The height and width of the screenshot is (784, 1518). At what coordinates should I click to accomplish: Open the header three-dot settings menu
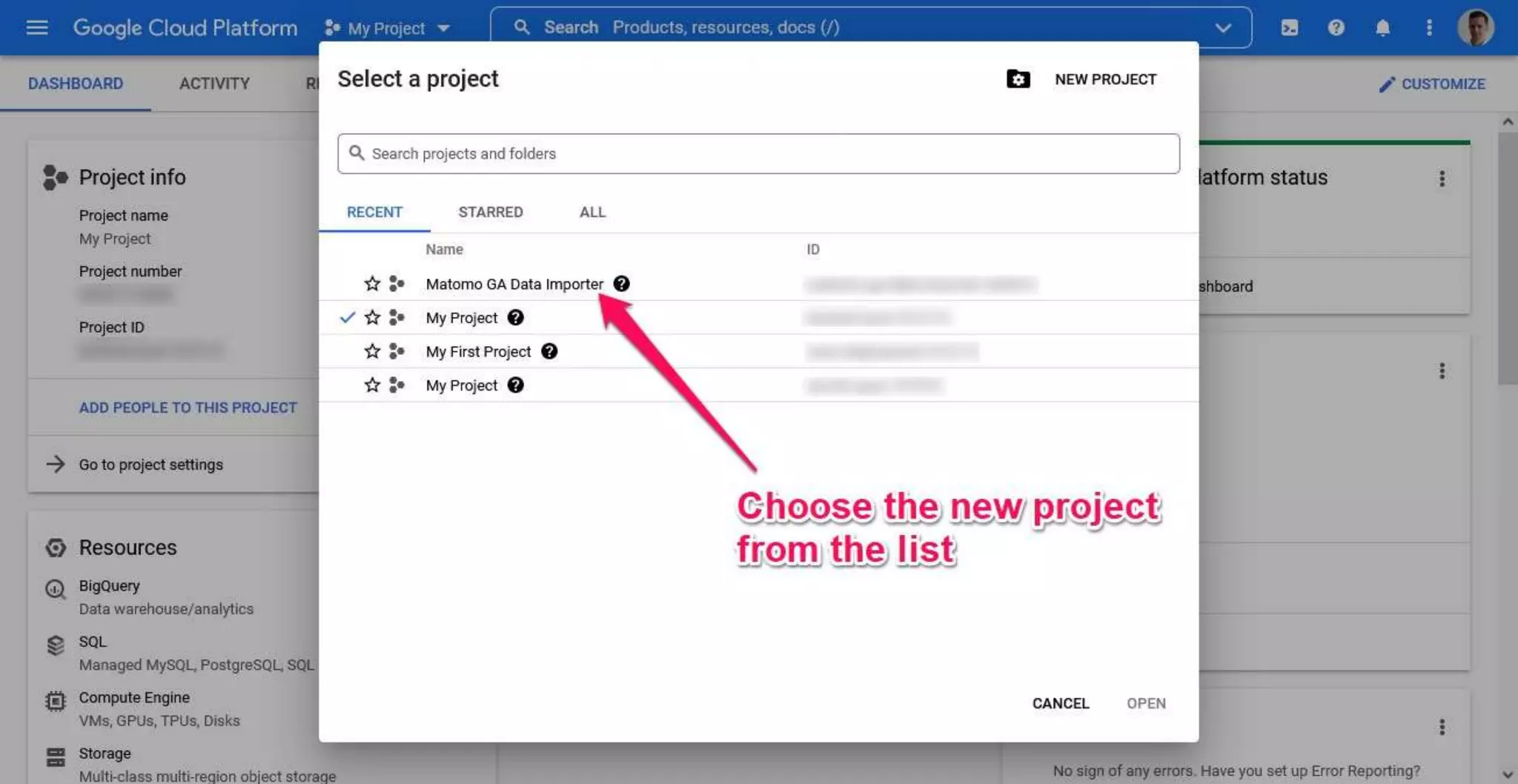[1429, 27]
